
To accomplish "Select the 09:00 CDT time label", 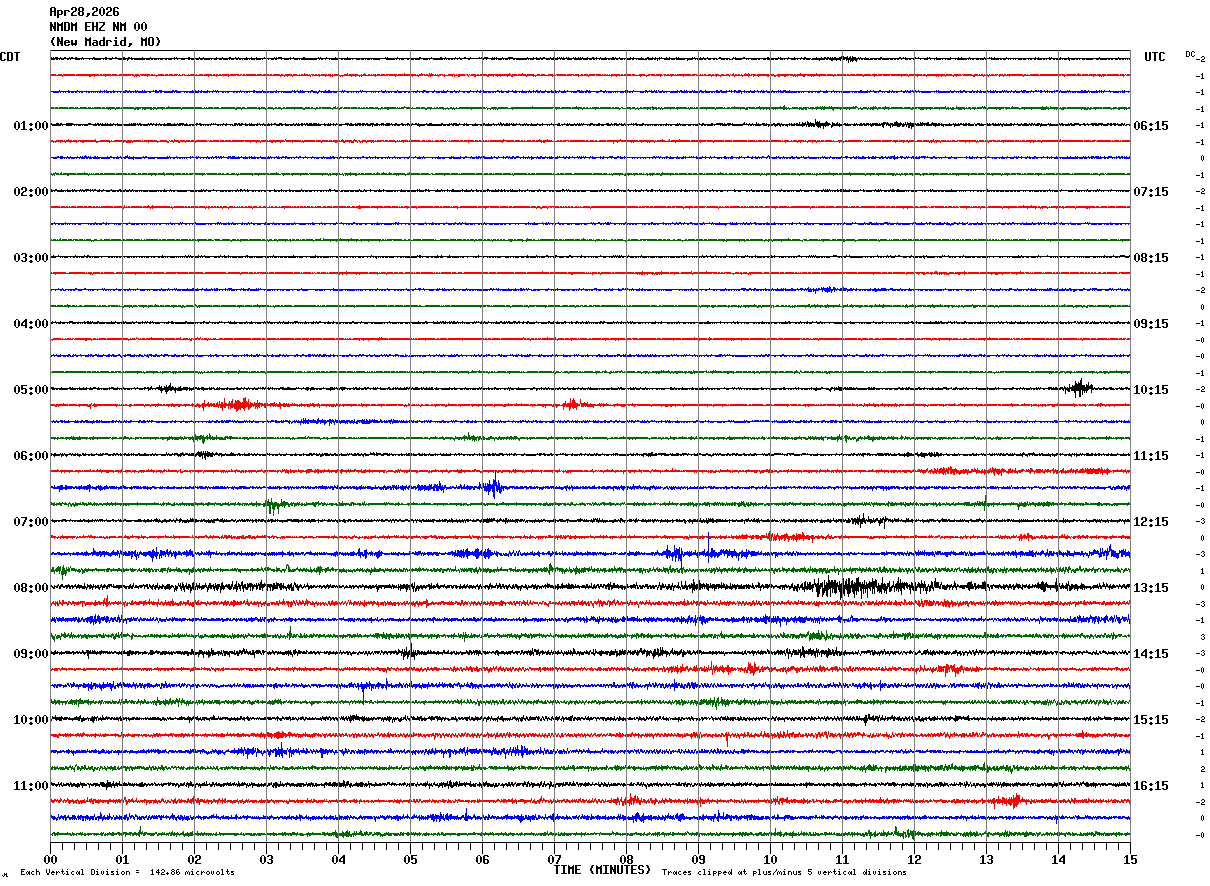I will click(x=31, y=654).
